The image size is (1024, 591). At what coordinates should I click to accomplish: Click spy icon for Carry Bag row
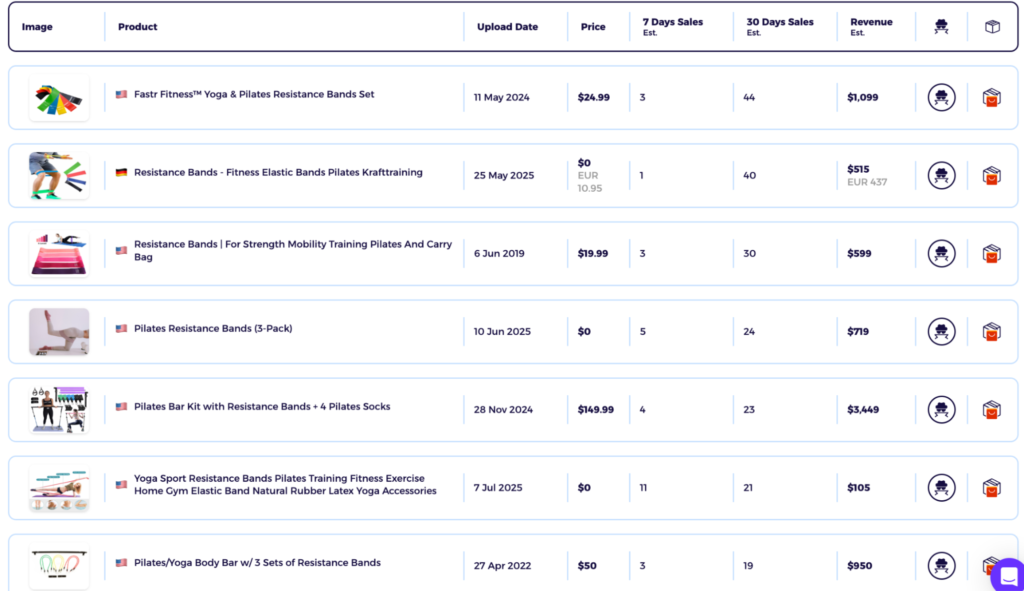point(941,253)
